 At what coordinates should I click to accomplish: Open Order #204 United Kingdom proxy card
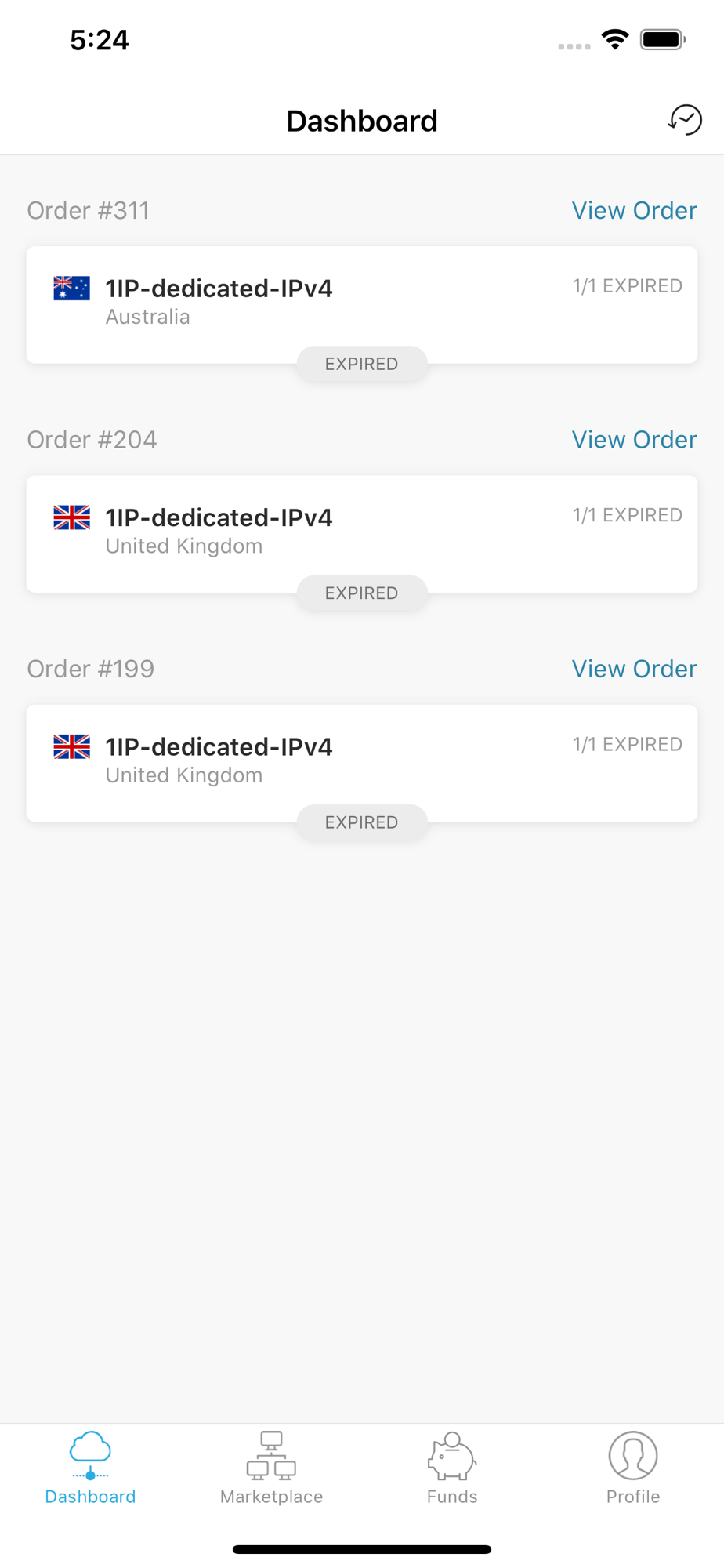[x=362, y=534]
